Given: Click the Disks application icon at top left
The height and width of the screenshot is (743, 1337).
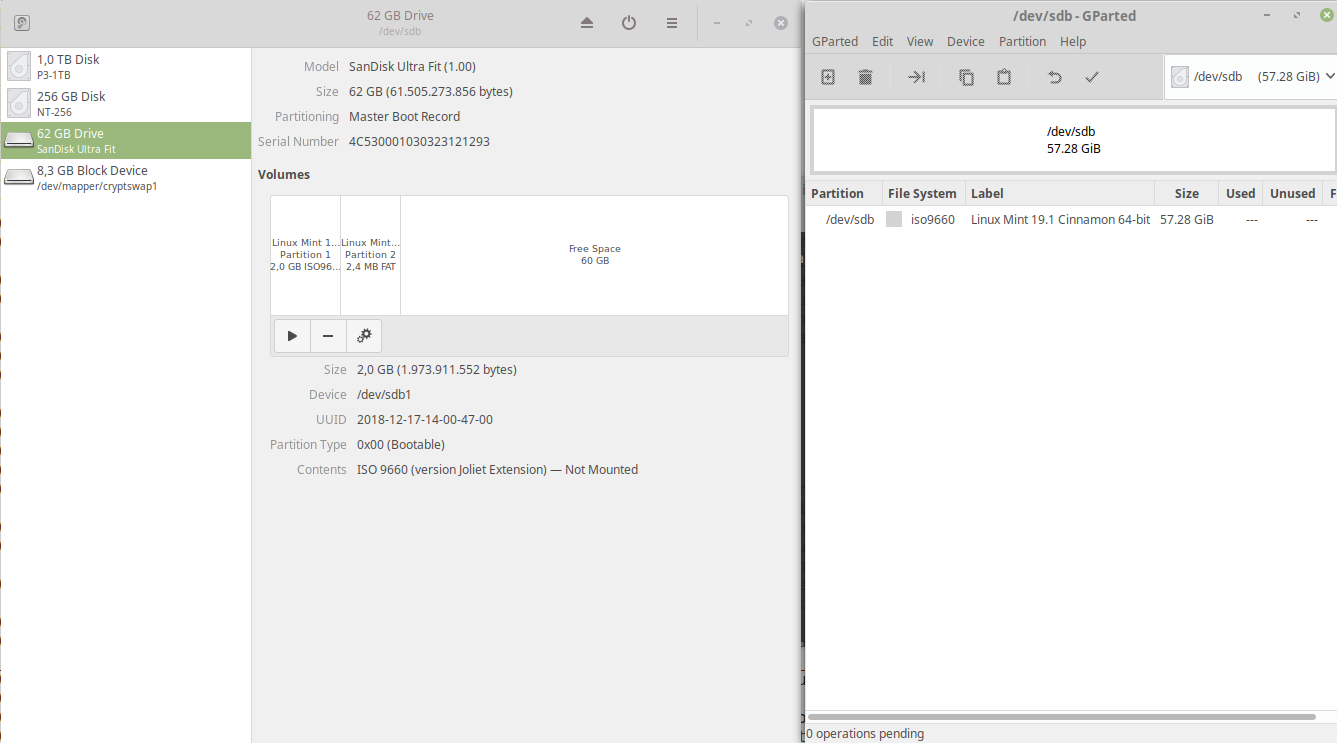Looking at the screenshot, I should click(x=21, y=23).
